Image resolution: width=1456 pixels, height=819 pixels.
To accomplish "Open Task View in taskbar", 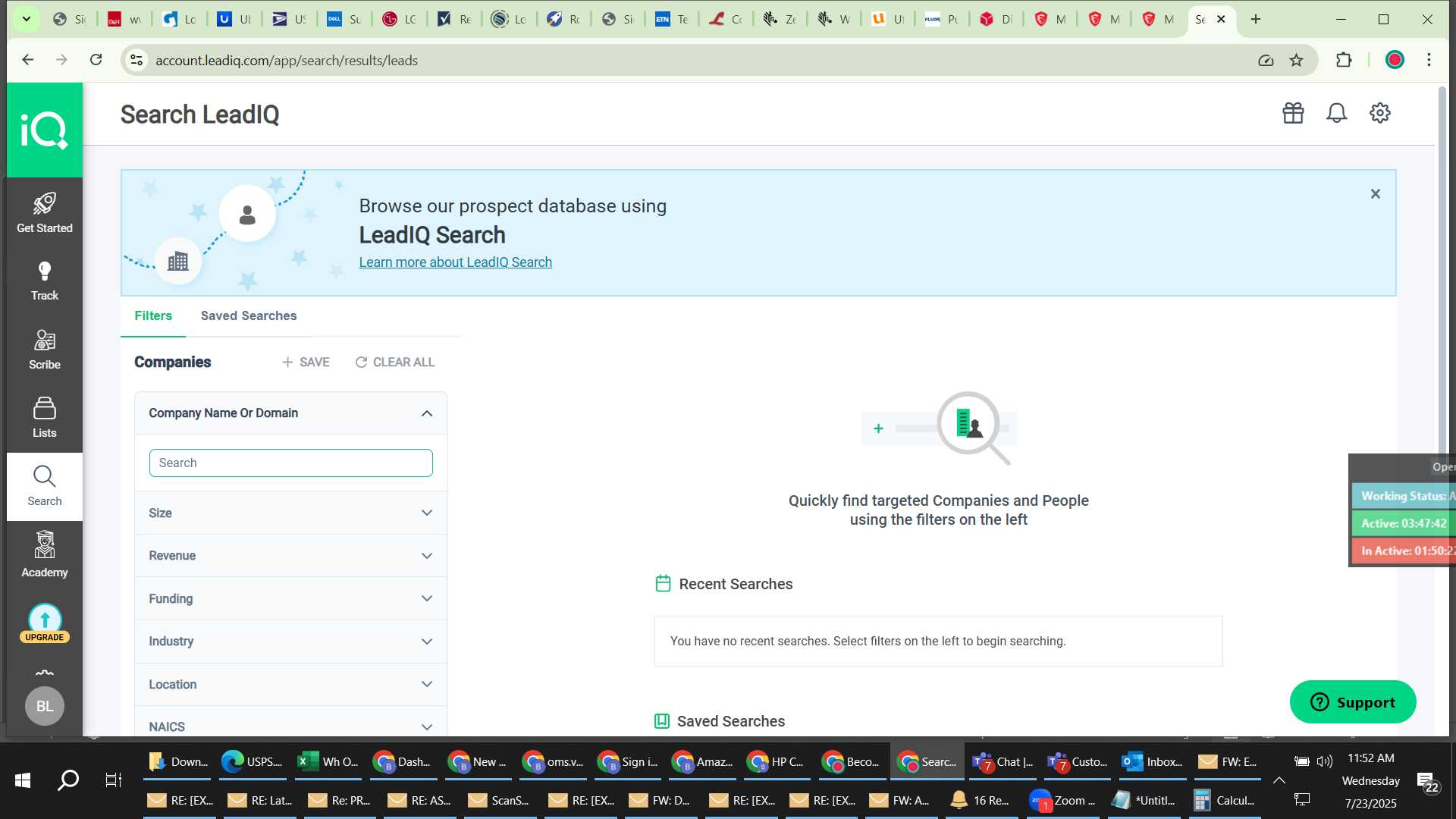I will (114, 780).
